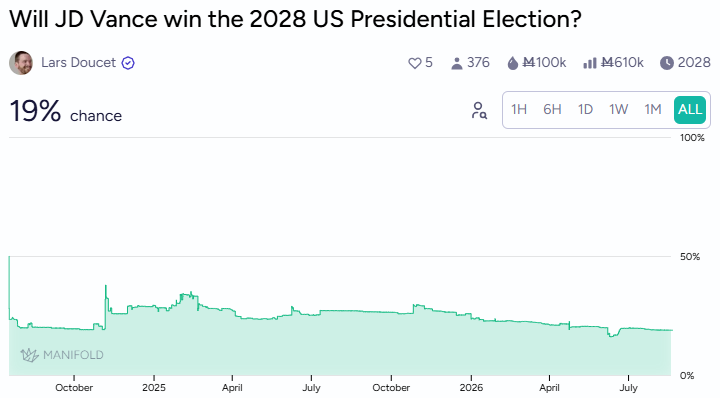Click the market title about JD Vance
Image resolution: width=720 pixels, height=398 pixels.
pyautogui.click(x=295, y=19)
